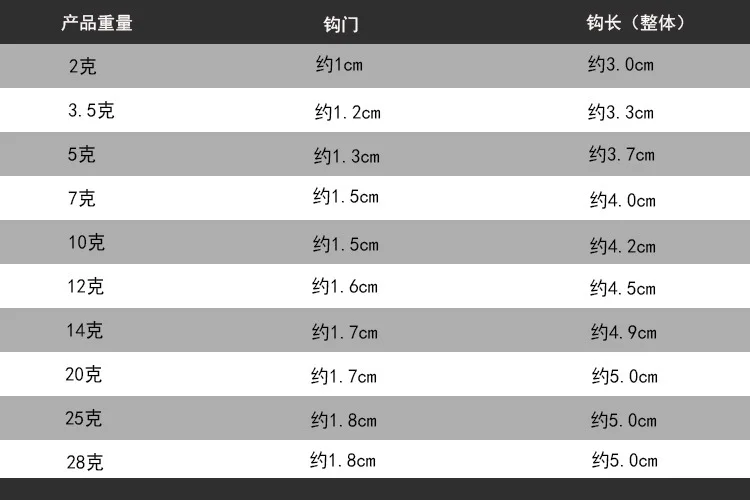The image size is (750, 500).
Task: Click the 约1.6cm hook gap value
Action: [x=345, y=287]
